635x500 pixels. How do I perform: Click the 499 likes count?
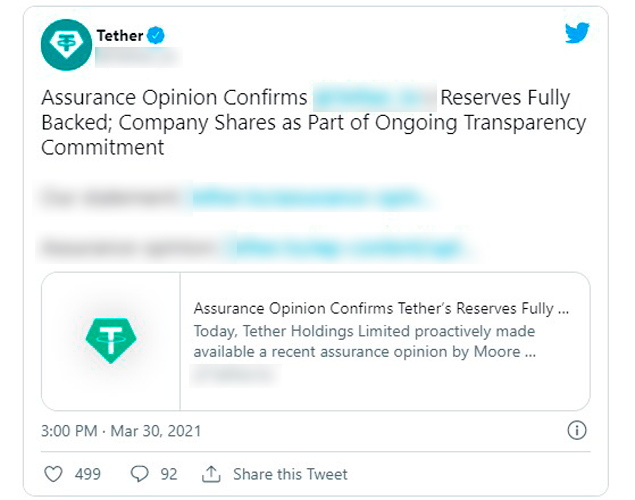(x=88, y=474)
